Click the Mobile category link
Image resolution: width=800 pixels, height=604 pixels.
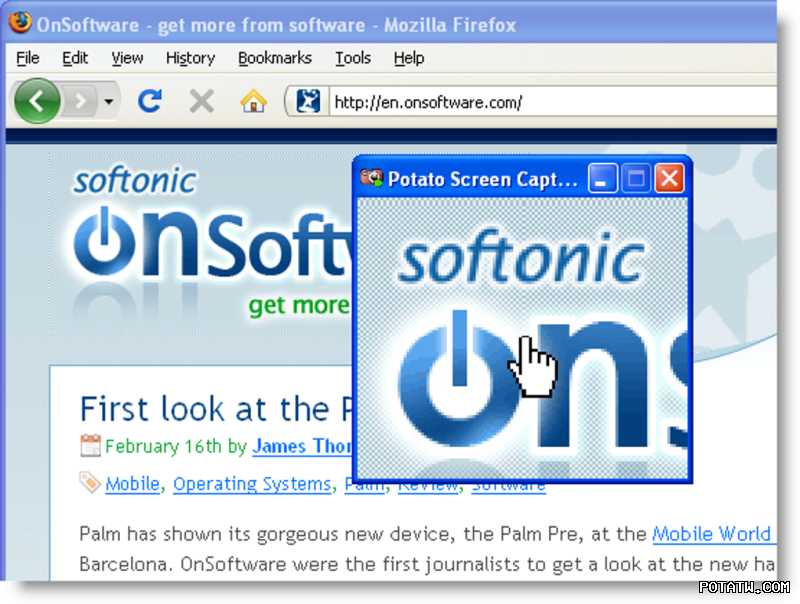132,484
